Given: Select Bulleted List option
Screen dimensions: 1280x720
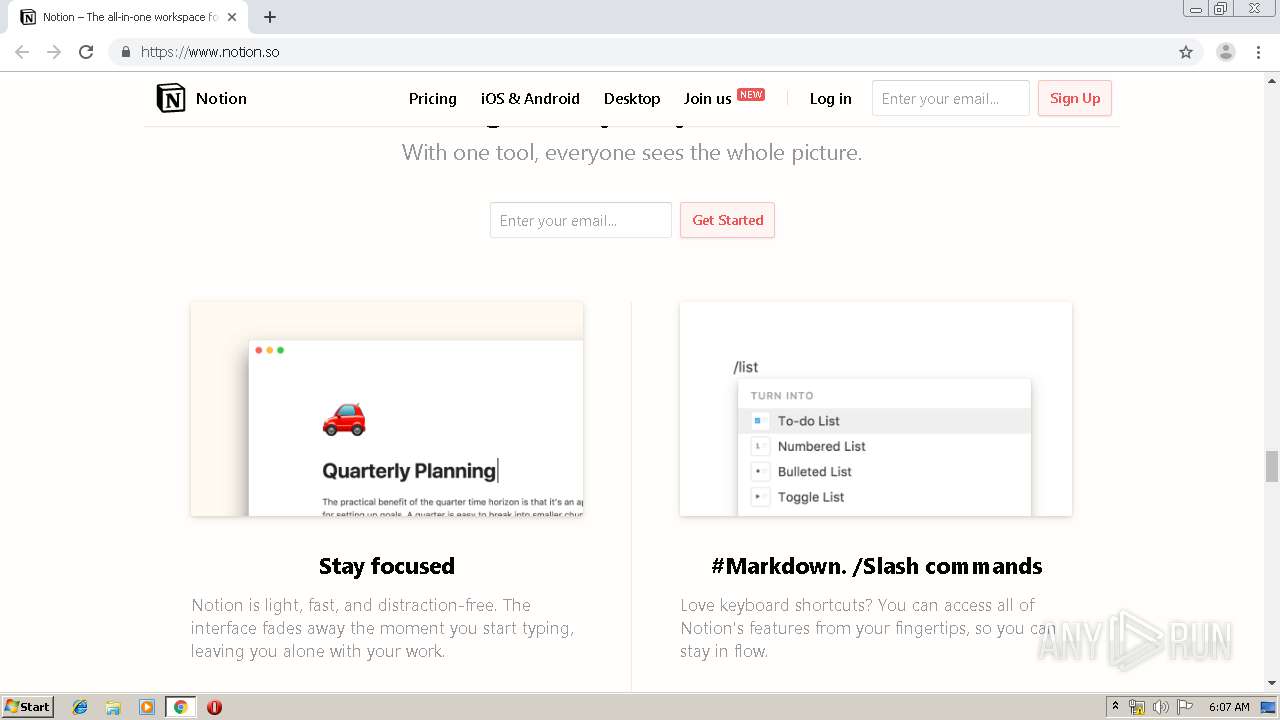Looking at the screenshot, I should point(884,471).
